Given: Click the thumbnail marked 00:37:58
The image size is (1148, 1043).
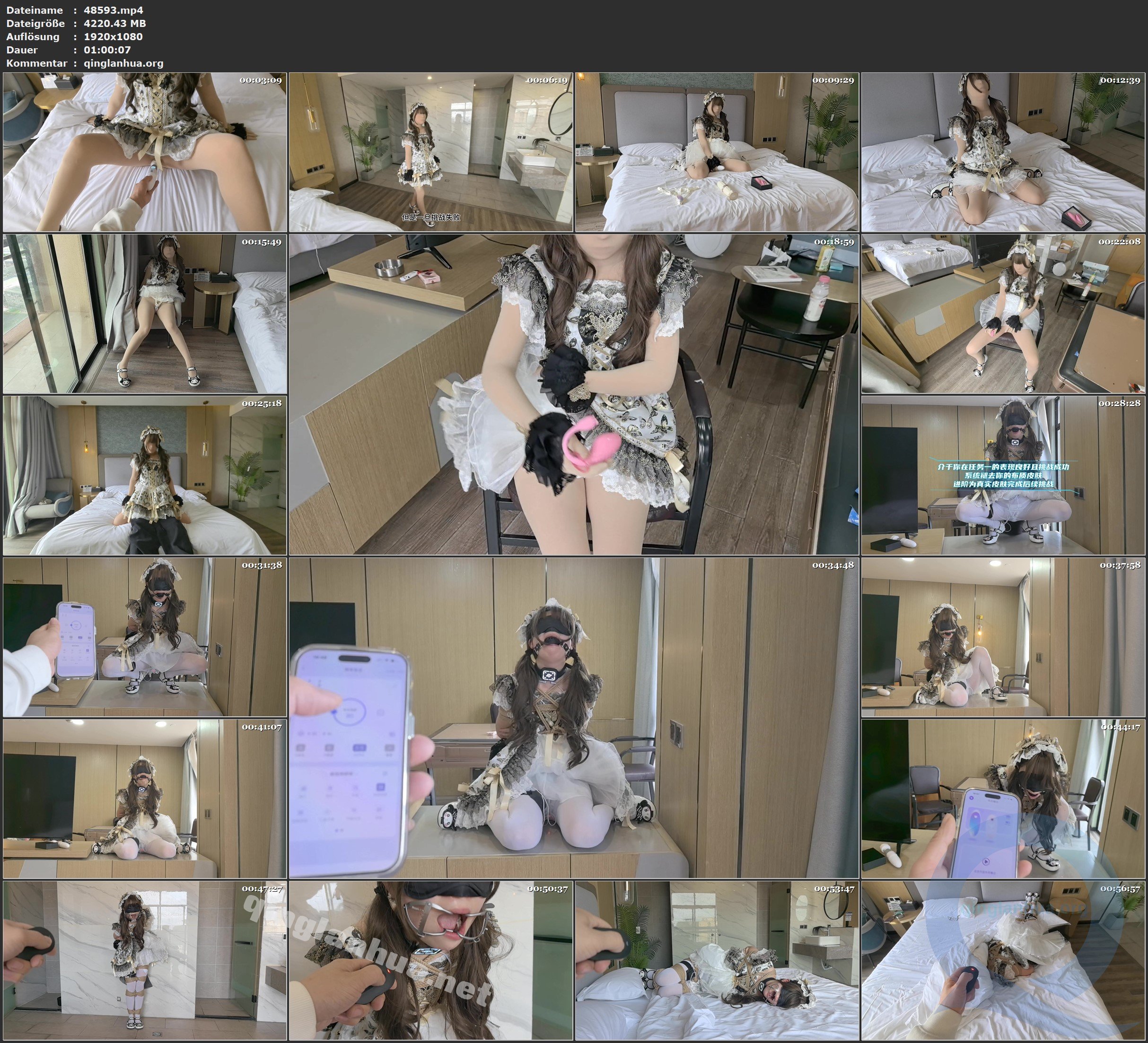Looking at the screenshot, I should click(1003, 637).
